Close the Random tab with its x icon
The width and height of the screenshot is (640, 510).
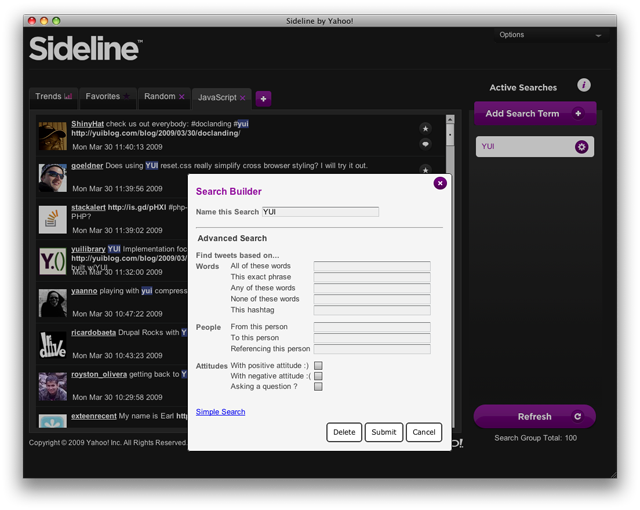pyautogui.click(x=182, y=97)
